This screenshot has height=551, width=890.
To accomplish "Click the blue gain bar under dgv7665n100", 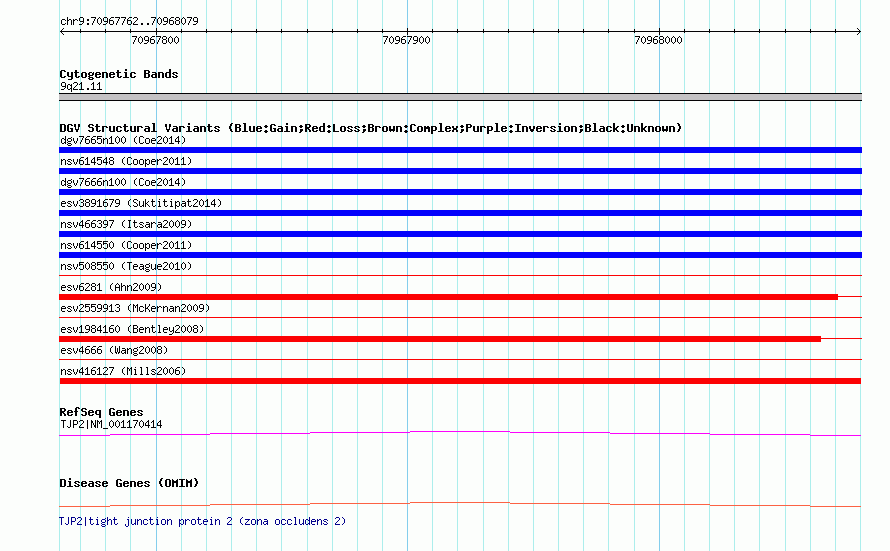I will tap(460, 150).
